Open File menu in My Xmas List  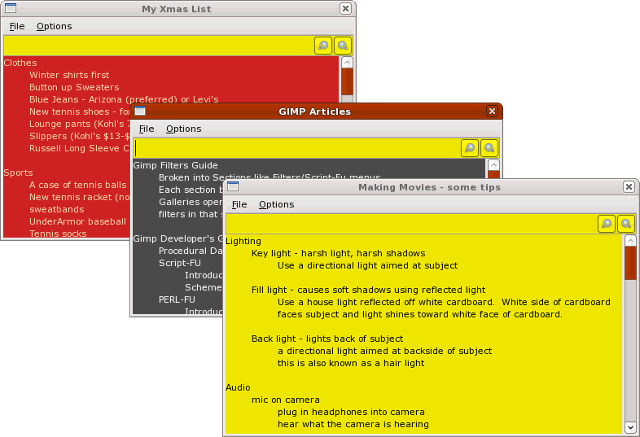click(17, 26)
